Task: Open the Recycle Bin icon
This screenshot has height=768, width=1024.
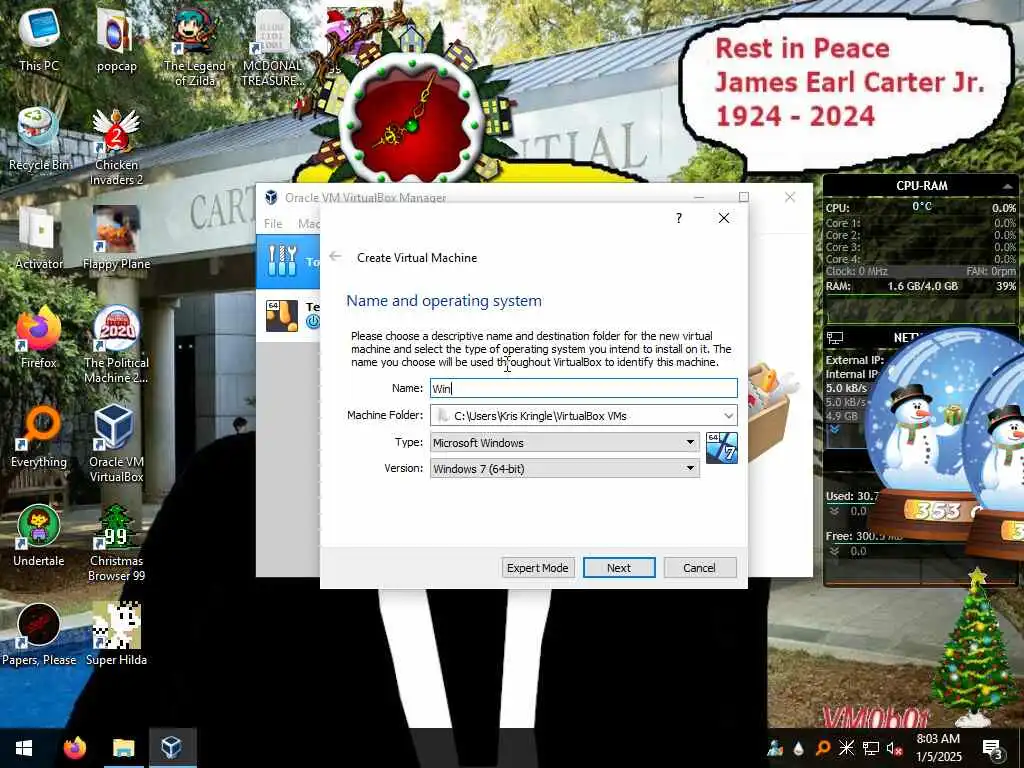Action: click(39, 139)
